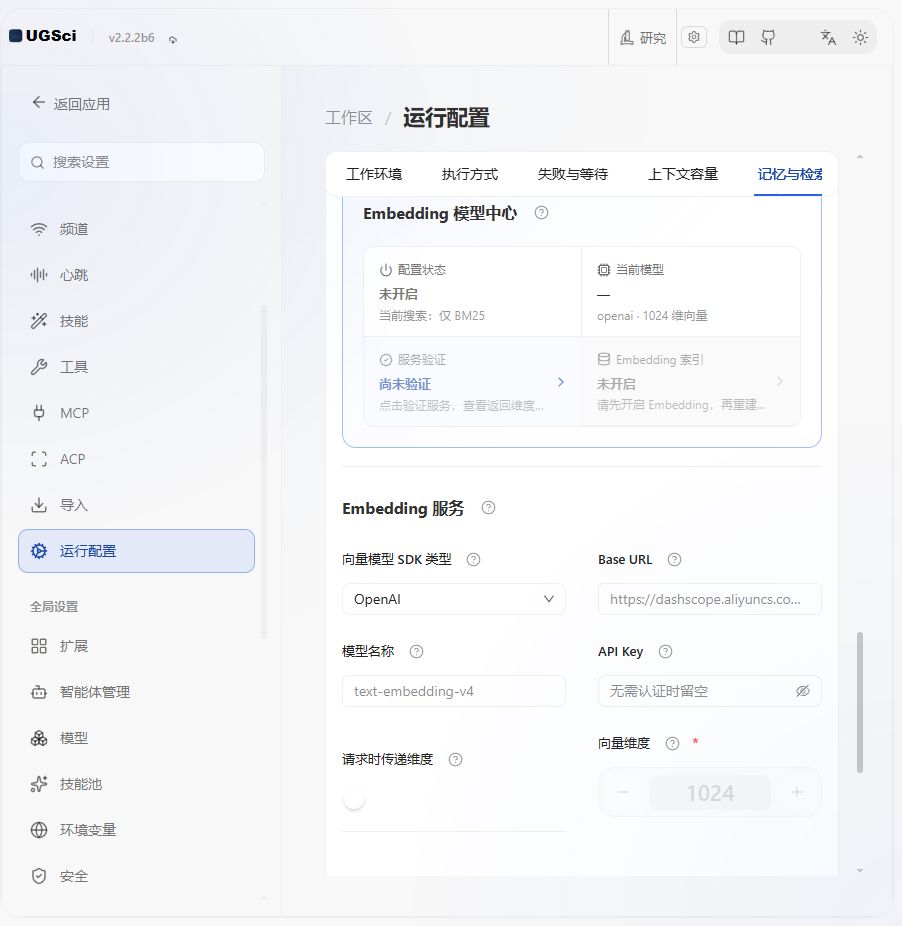Click scroll-up arrow of content panel
The height and width of the screenshot is (926, 902).
(860, 157)
